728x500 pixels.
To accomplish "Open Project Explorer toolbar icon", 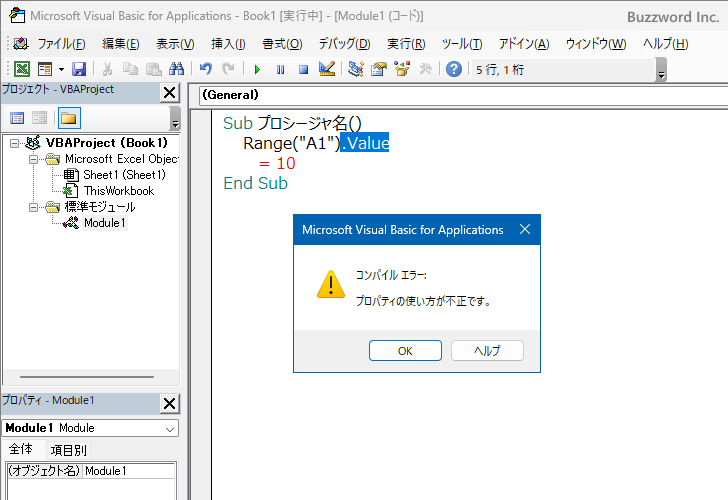I will coord(356,69).
